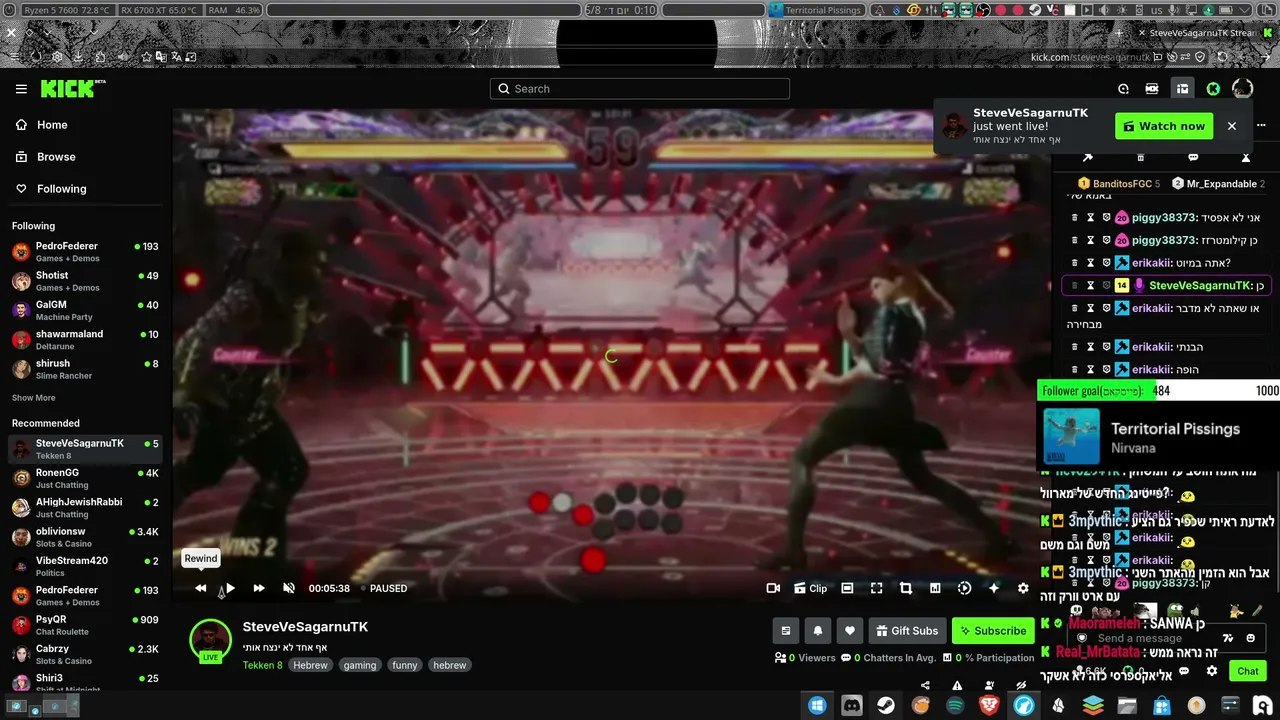
Task: Toggle theater mode in the player
Action: tap(847, 589)
